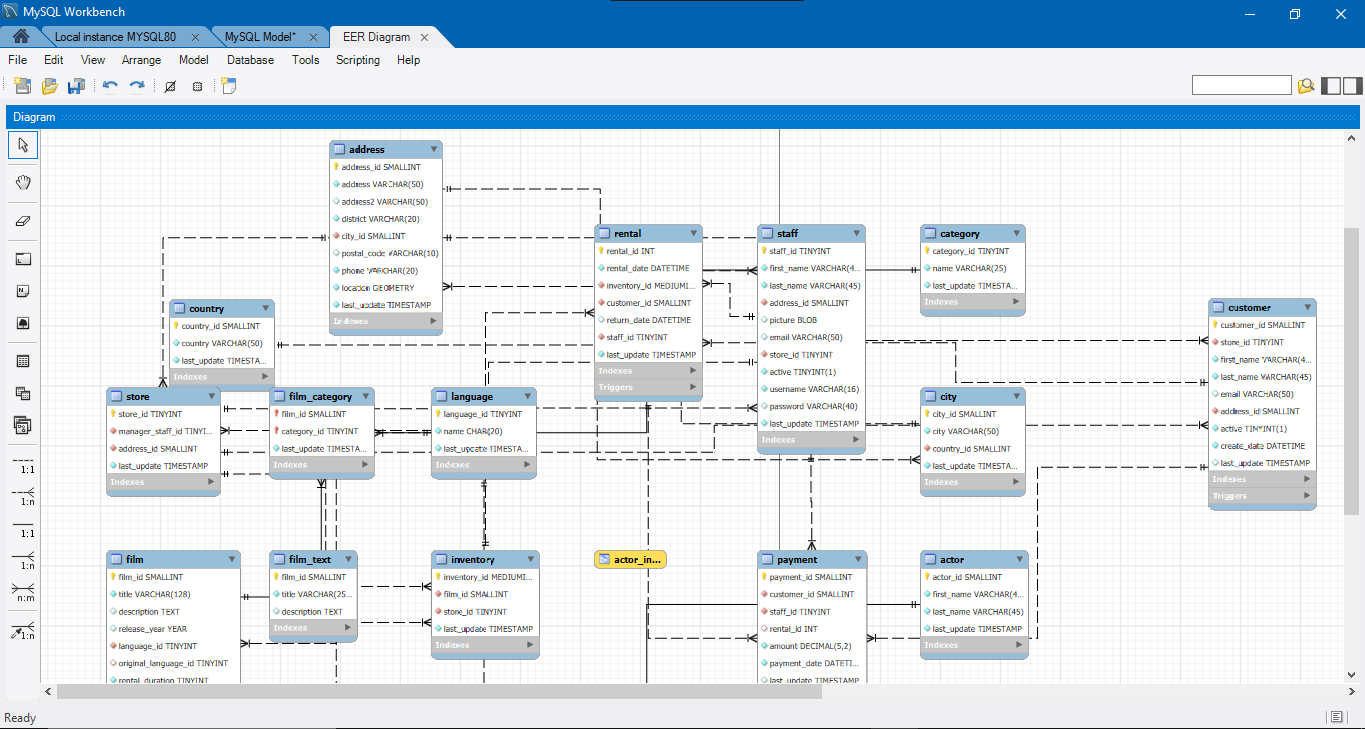
Task: Click the Save Model disk icon
Action: (76, 86)
